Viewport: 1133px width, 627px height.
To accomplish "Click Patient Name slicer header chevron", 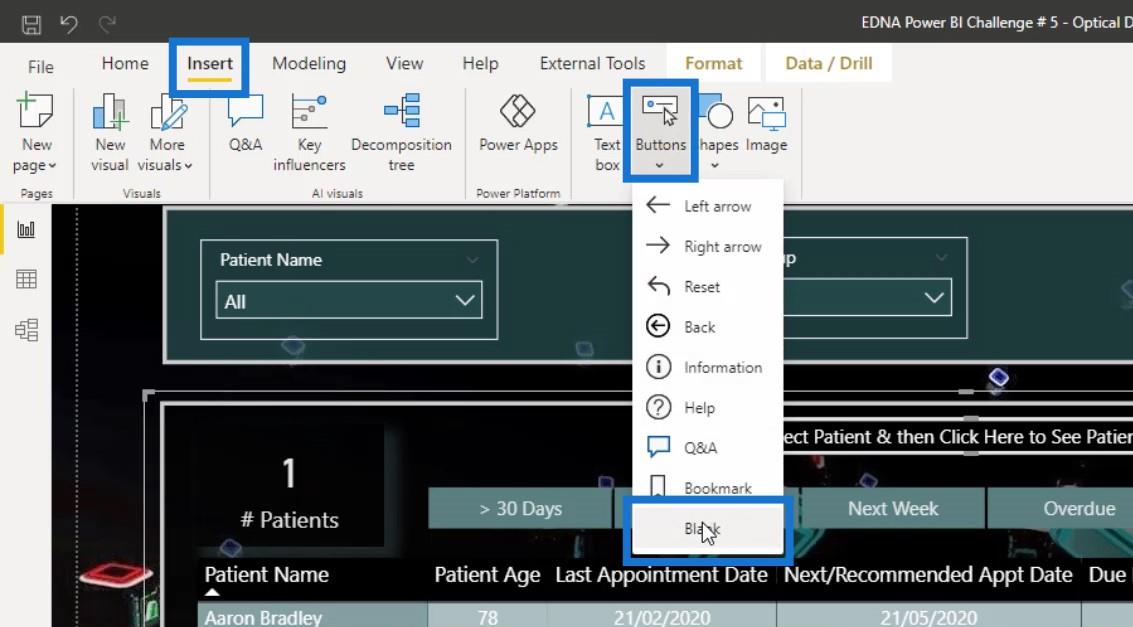I will [x=472, y=259].
